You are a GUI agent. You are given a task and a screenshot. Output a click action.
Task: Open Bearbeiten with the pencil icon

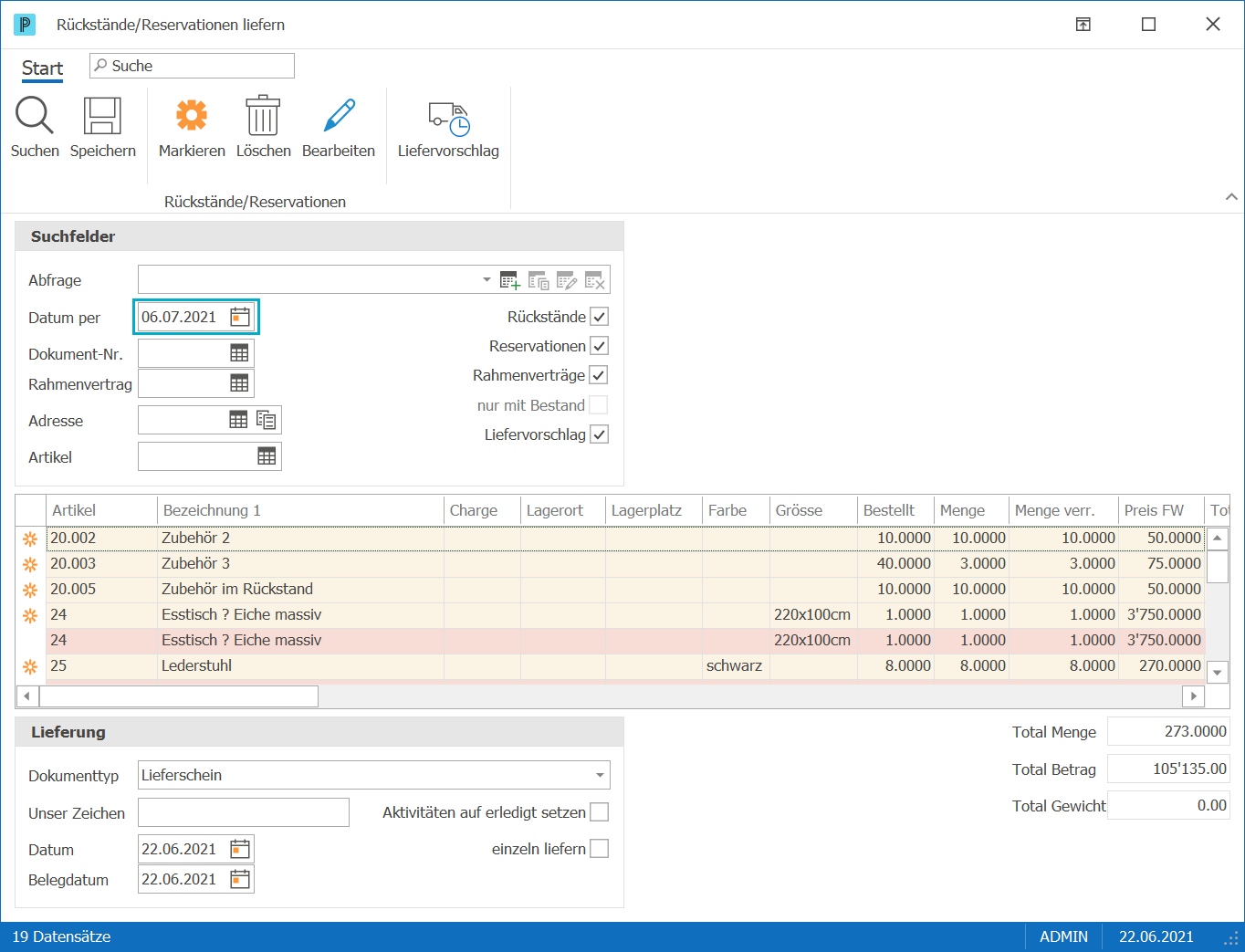coord(339,116)
